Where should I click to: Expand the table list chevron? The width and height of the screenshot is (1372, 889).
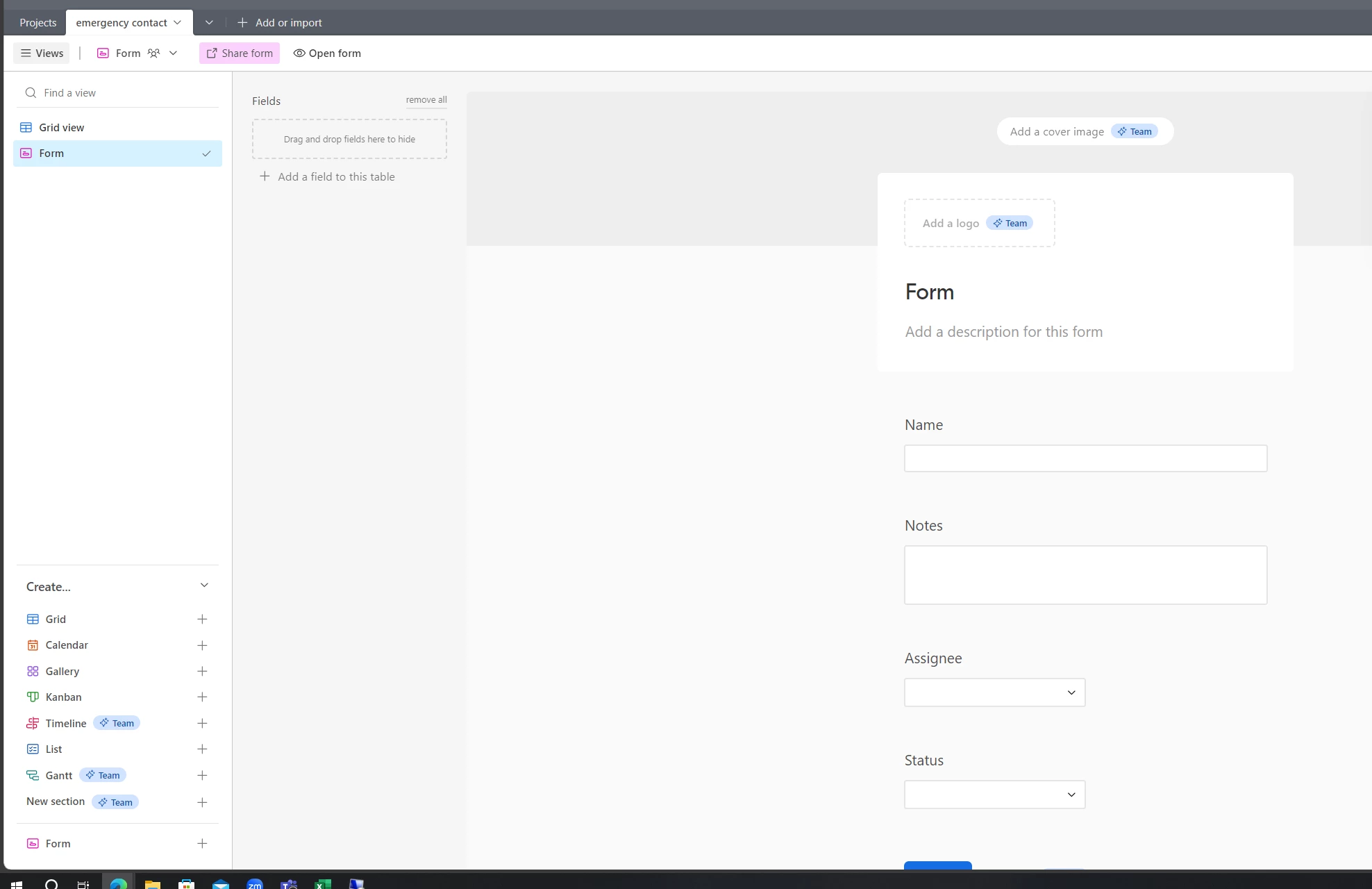pyautogui.click(x=209, y=22)
